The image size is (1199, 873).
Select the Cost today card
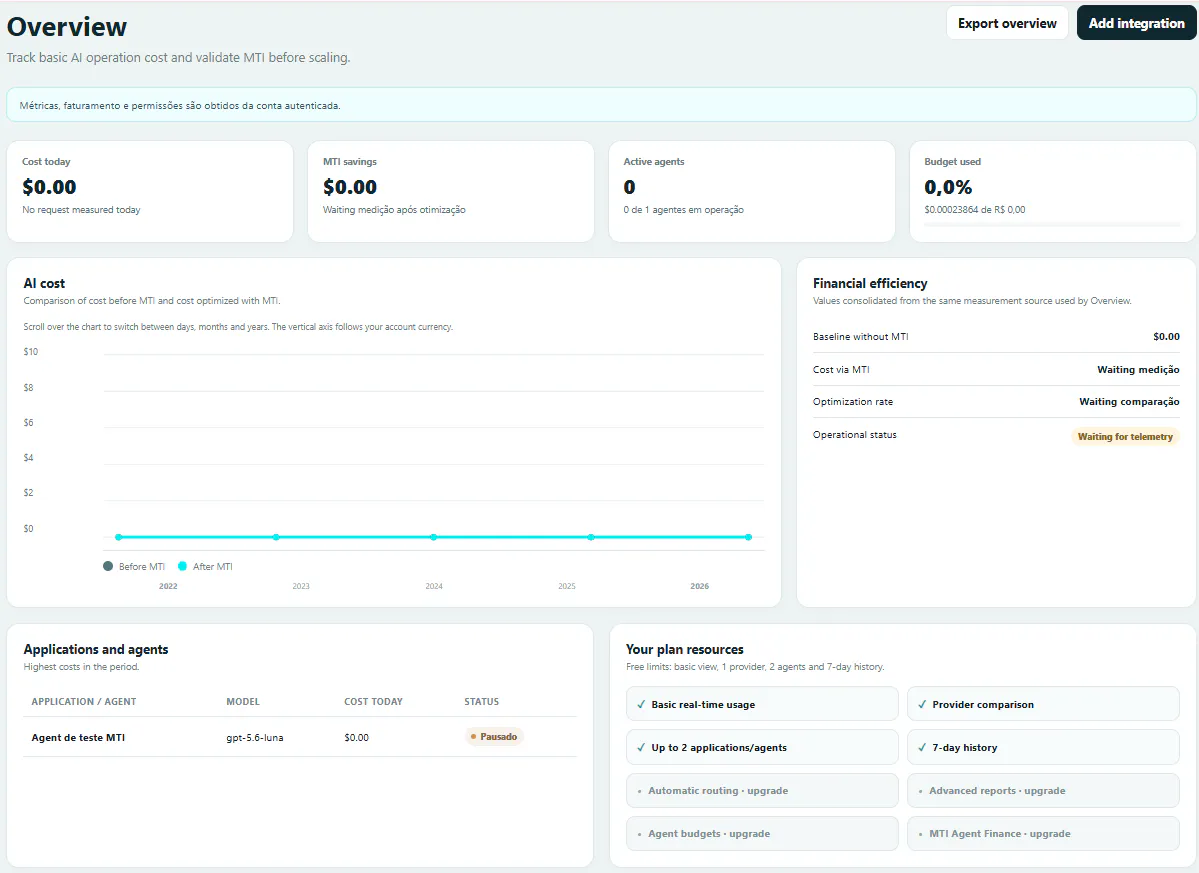150,191
